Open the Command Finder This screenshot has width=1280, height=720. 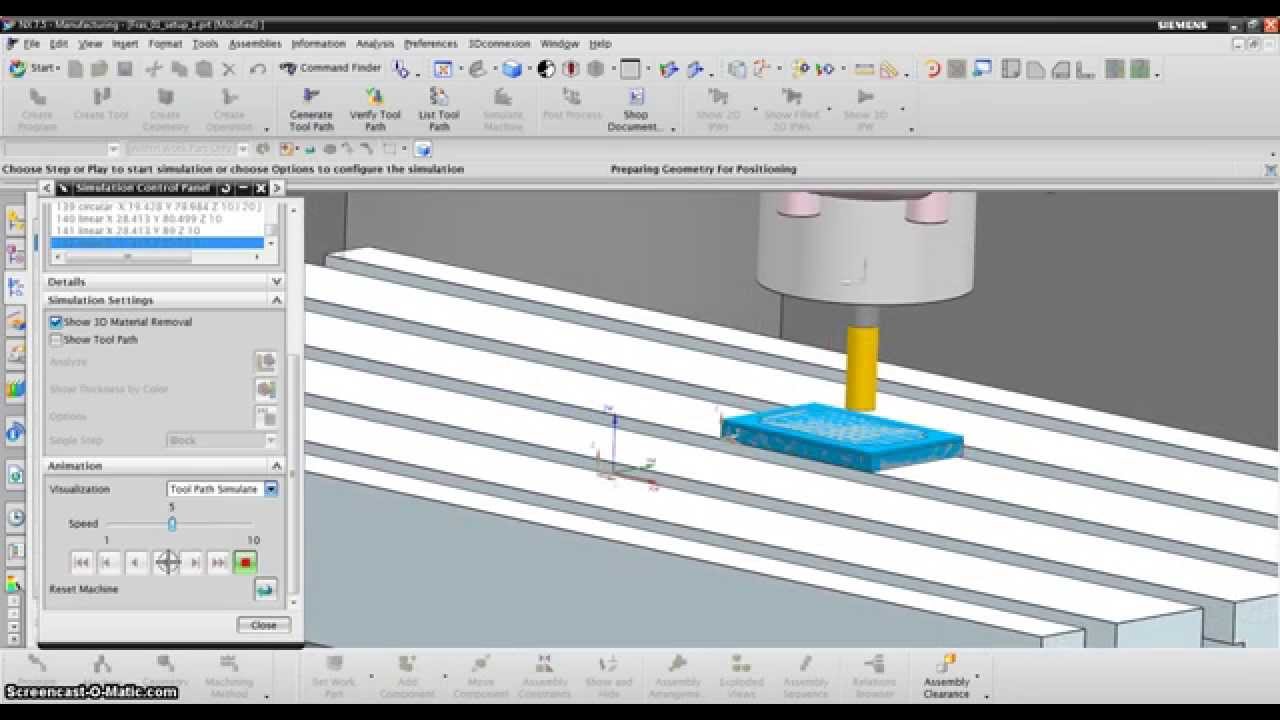pos(331,68)
